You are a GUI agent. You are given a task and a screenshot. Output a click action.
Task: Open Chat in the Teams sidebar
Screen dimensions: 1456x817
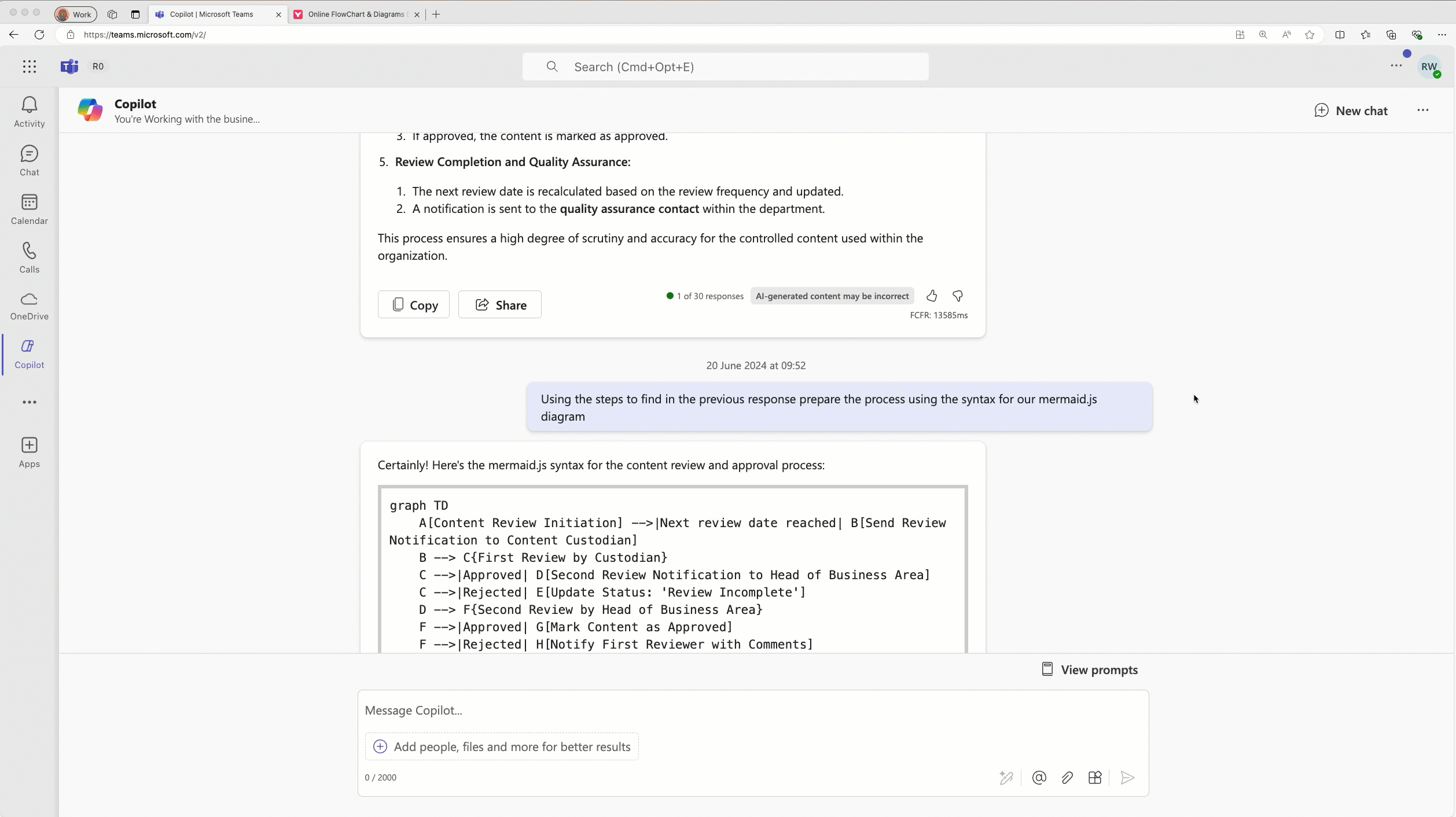[x=29, y=161]
